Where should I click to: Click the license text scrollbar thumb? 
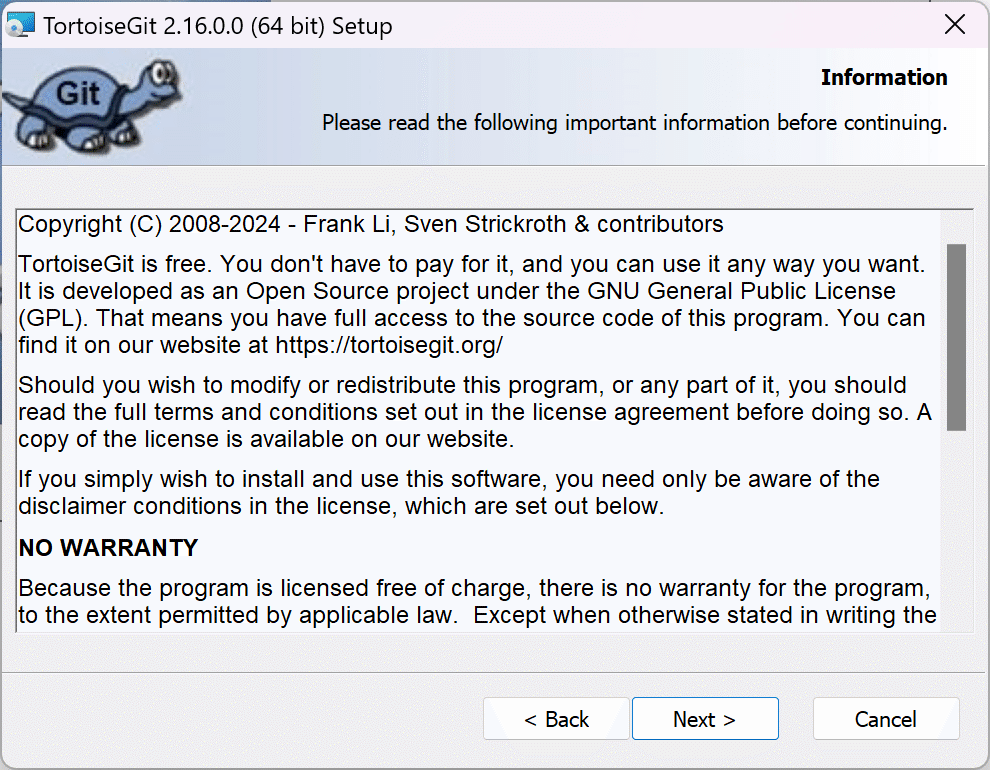pos(956,336)
